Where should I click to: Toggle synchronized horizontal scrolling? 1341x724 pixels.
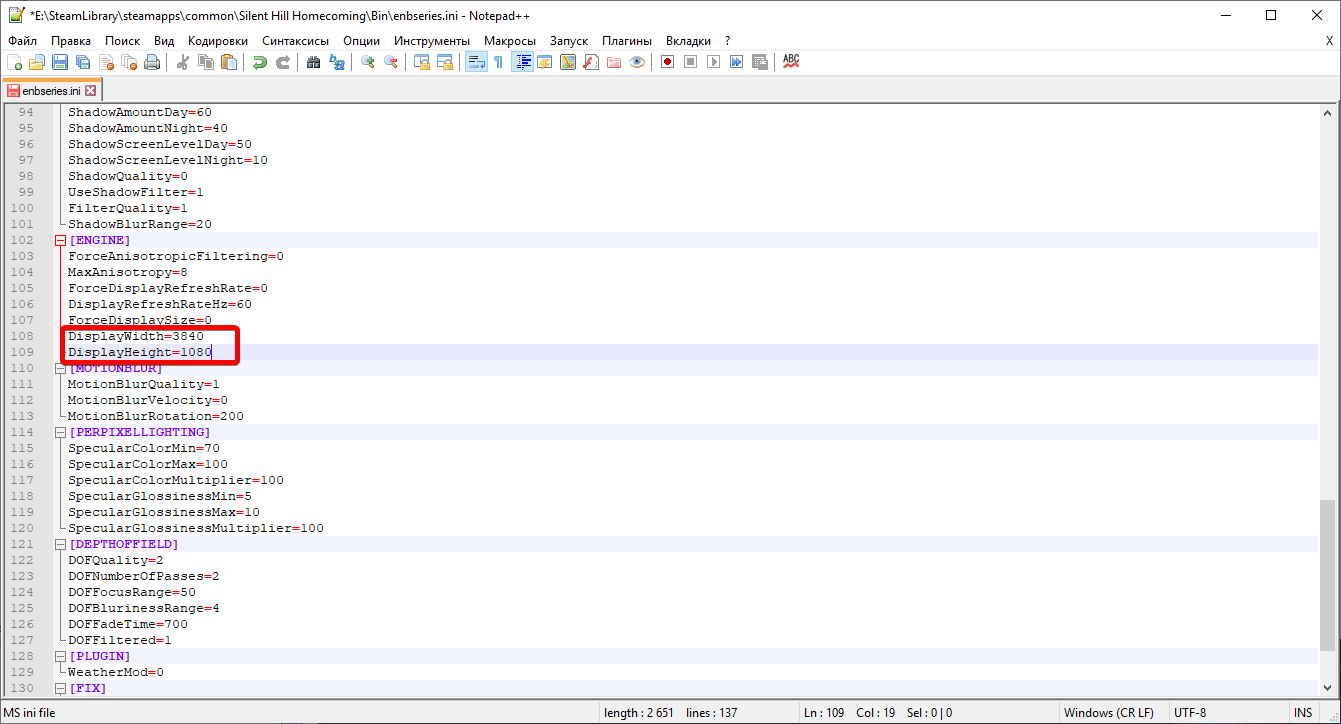(x=445, y=62)
